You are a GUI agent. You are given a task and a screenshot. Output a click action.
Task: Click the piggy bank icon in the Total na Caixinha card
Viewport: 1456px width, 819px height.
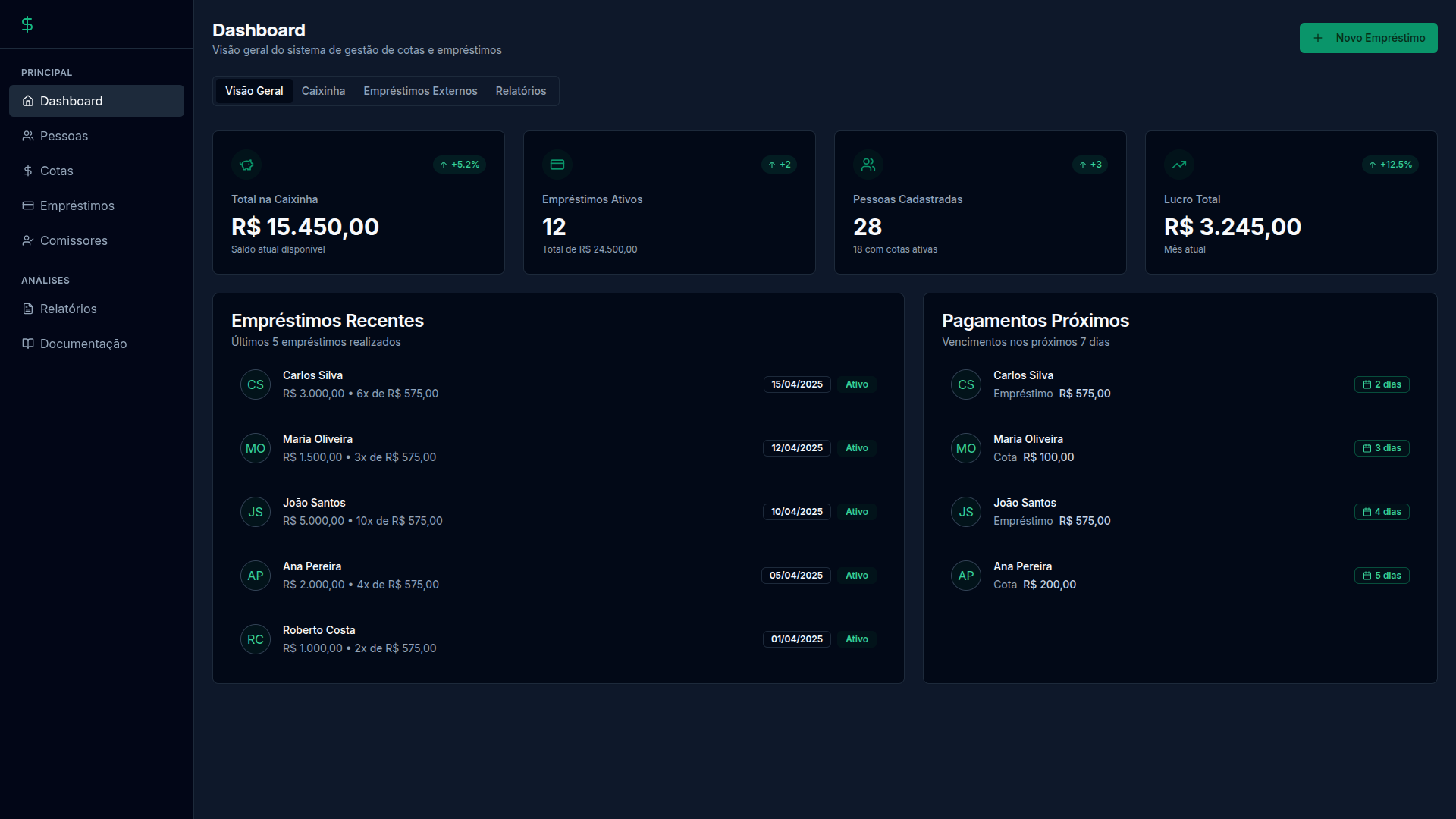246,165
